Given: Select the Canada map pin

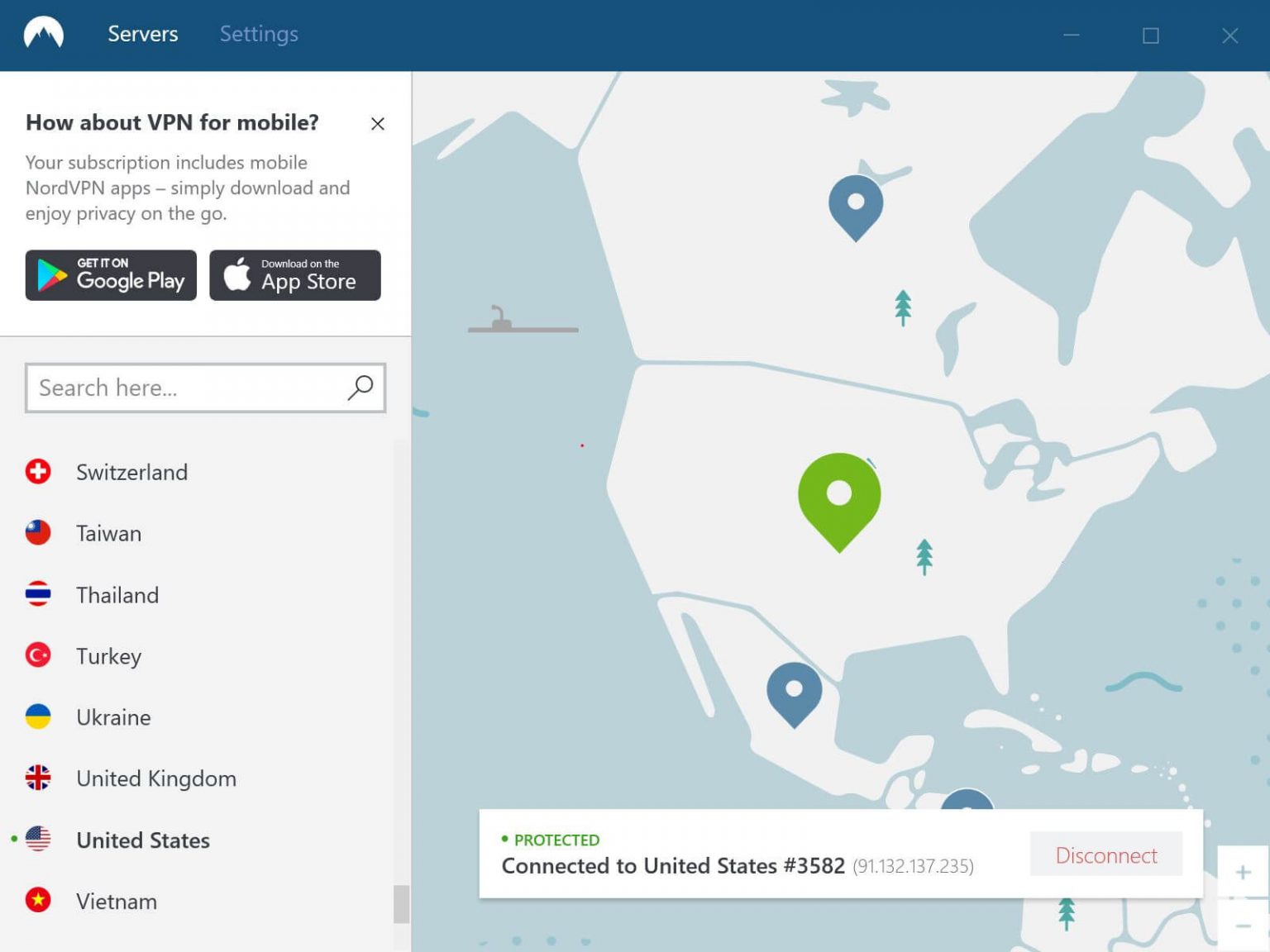Looking at the screenshot, I should pyautogui.click(x=856, y=203).
